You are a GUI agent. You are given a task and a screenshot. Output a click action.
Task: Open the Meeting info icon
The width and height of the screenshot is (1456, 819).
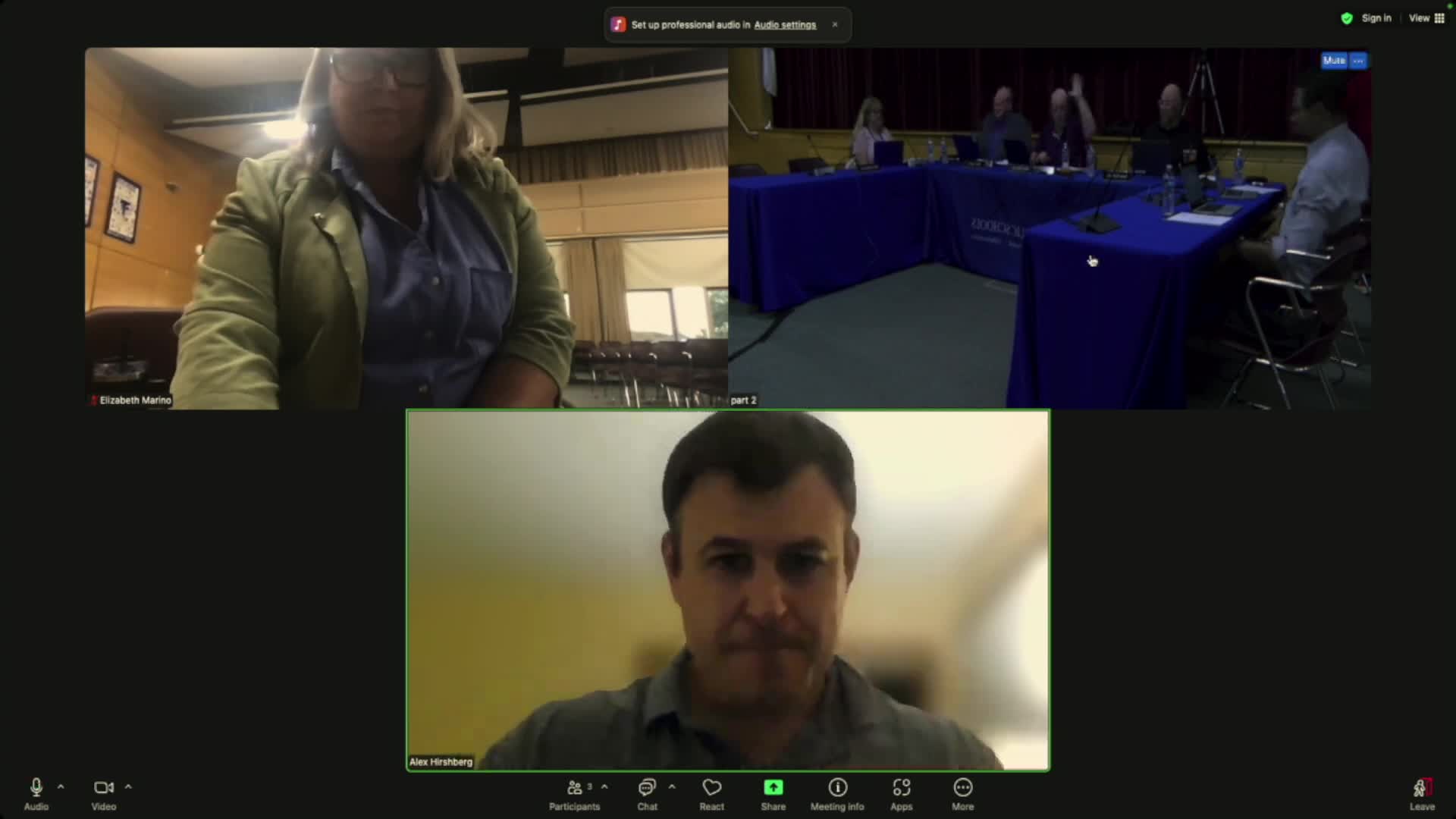(837, 788)
